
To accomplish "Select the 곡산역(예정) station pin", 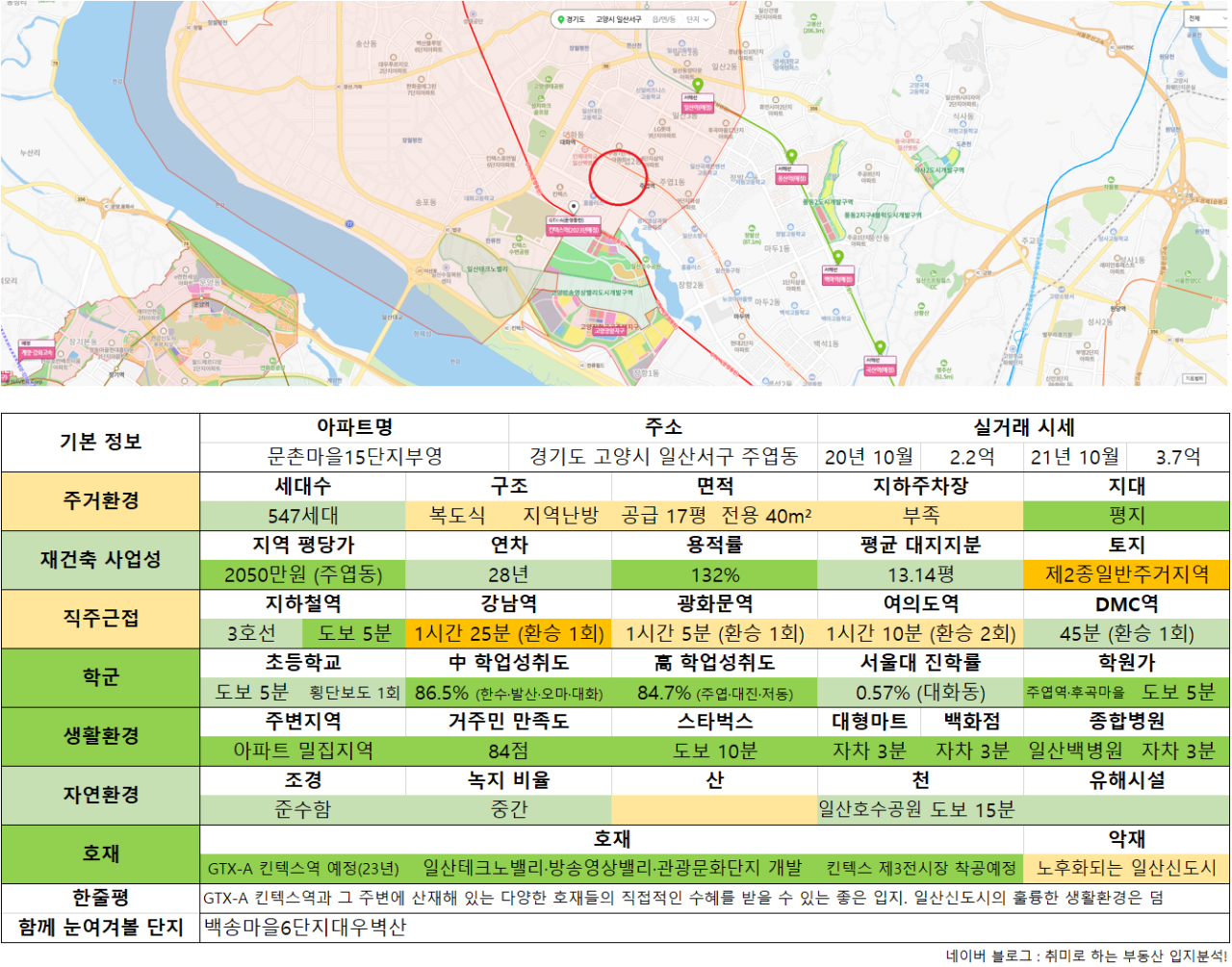I will point(880,348).
